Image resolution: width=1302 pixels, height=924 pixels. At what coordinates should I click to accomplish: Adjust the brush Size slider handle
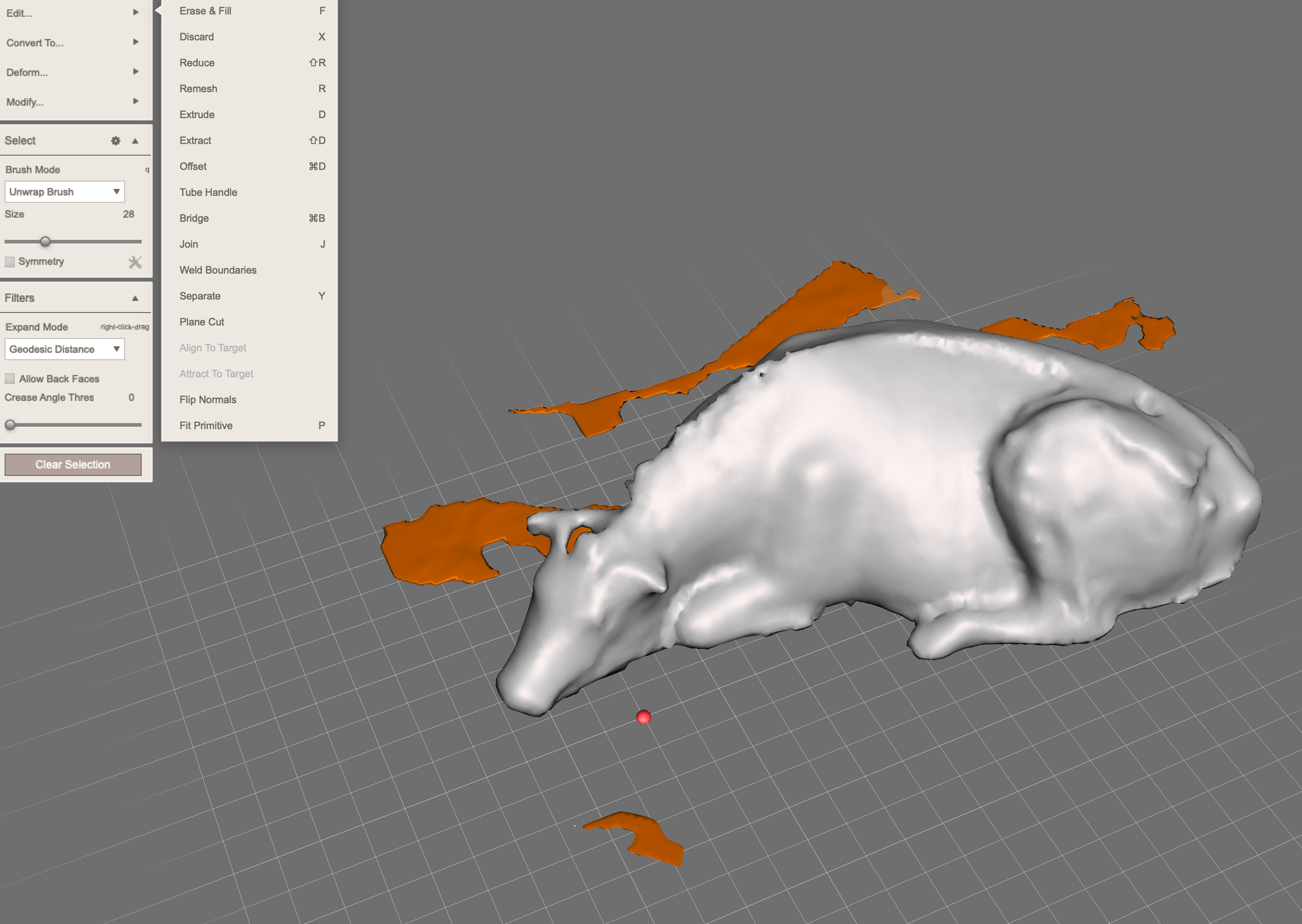point(46,241)
